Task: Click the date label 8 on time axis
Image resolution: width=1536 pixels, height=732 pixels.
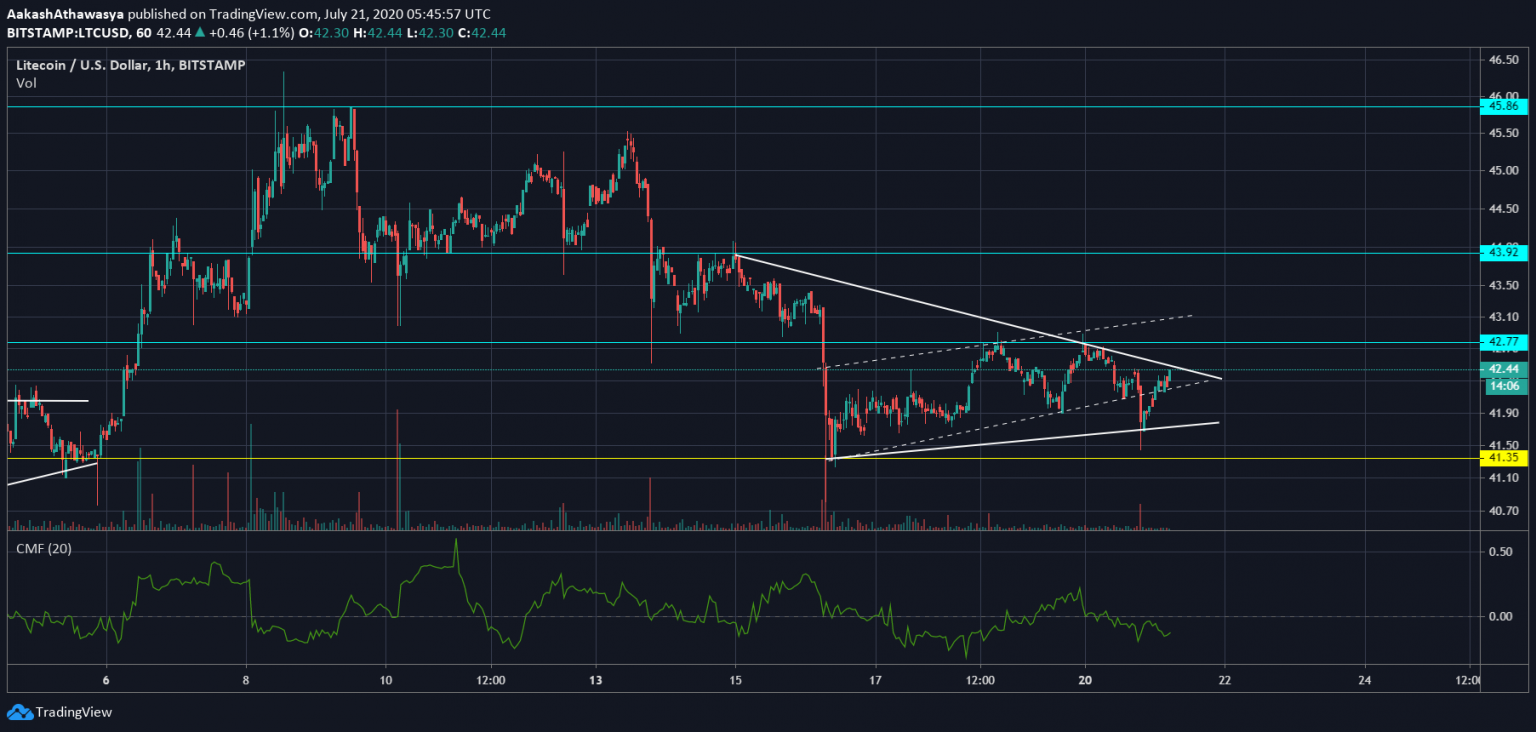Action: tap(246, 681)
